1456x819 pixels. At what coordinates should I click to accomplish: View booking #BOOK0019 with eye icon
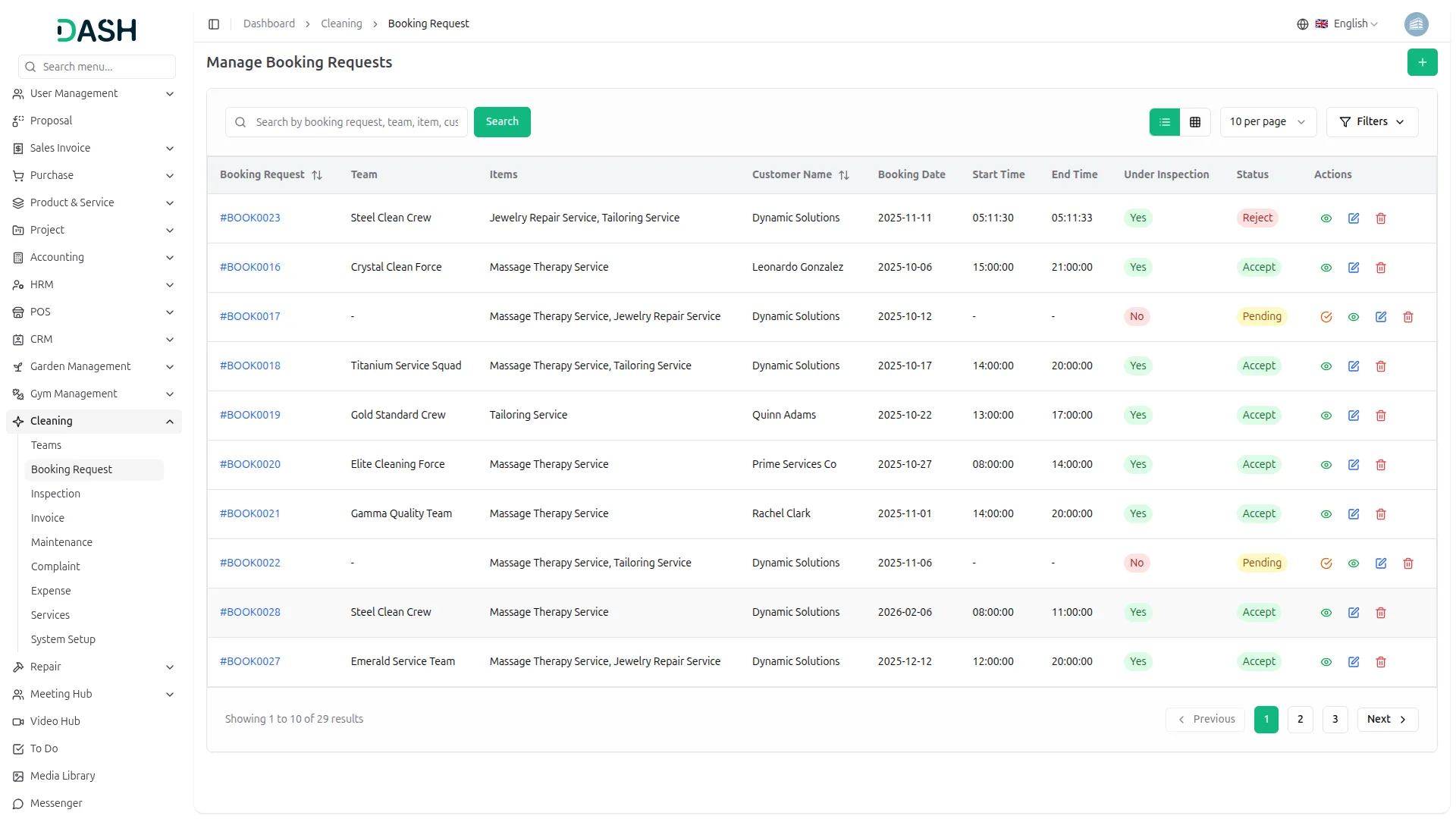[x=1326, y=416]
